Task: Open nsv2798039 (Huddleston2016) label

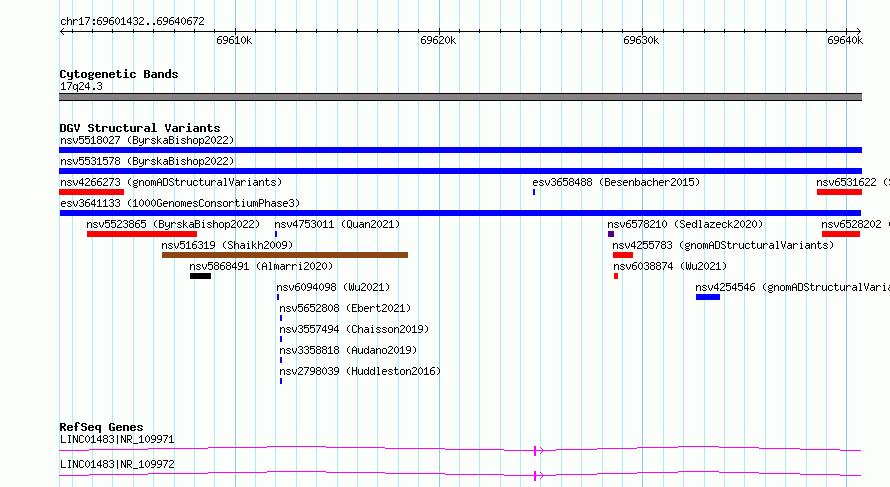Action: [x=360, y=371]
